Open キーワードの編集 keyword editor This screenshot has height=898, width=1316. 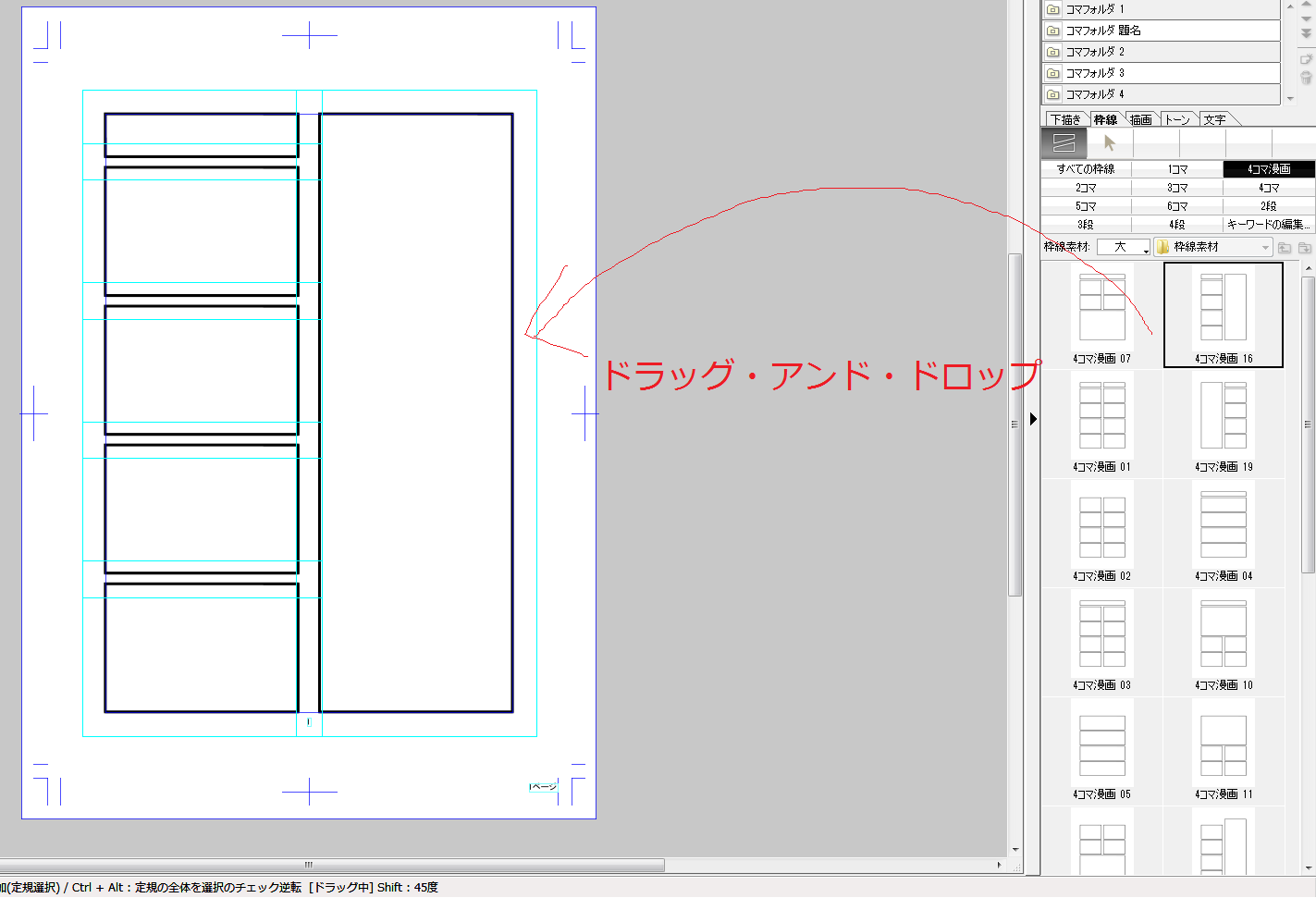1269,225
